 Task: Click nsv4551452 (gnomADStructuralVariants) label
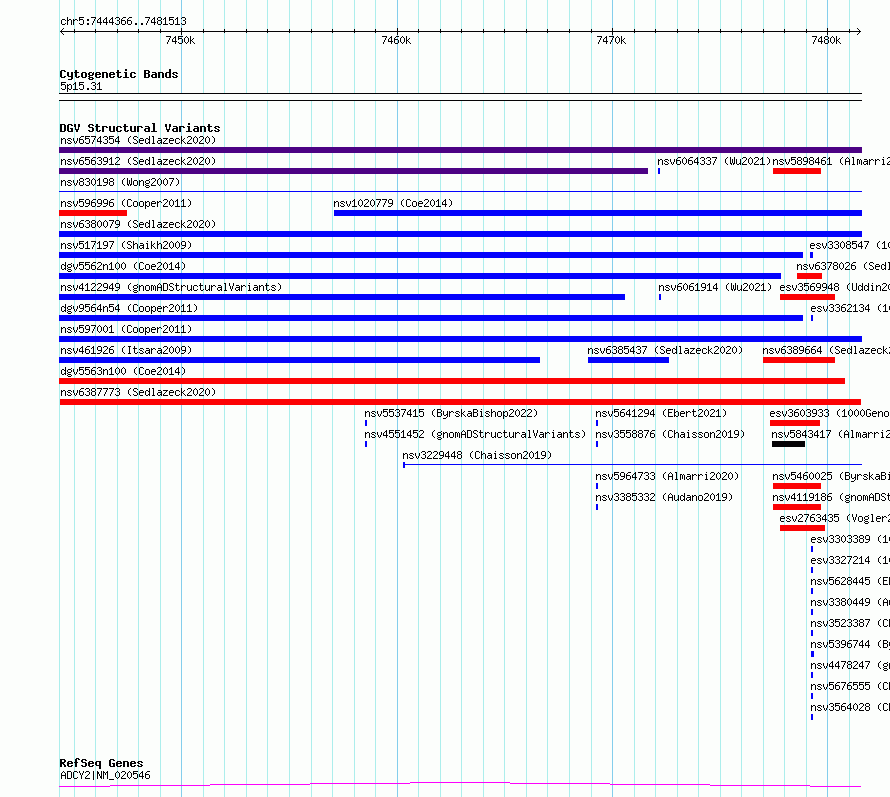(x=475, y=434)
